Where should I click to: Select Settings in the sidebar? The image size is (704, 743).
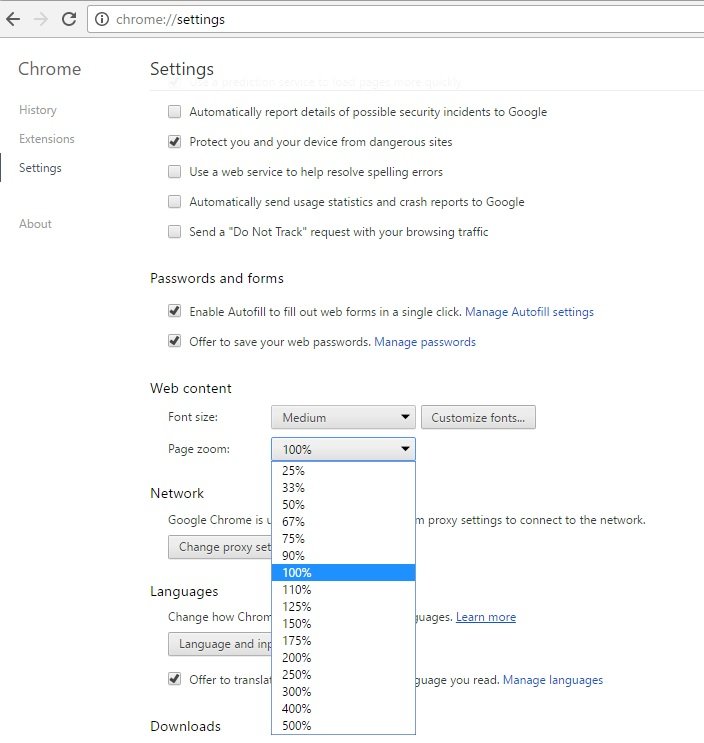tap(40, 168)
